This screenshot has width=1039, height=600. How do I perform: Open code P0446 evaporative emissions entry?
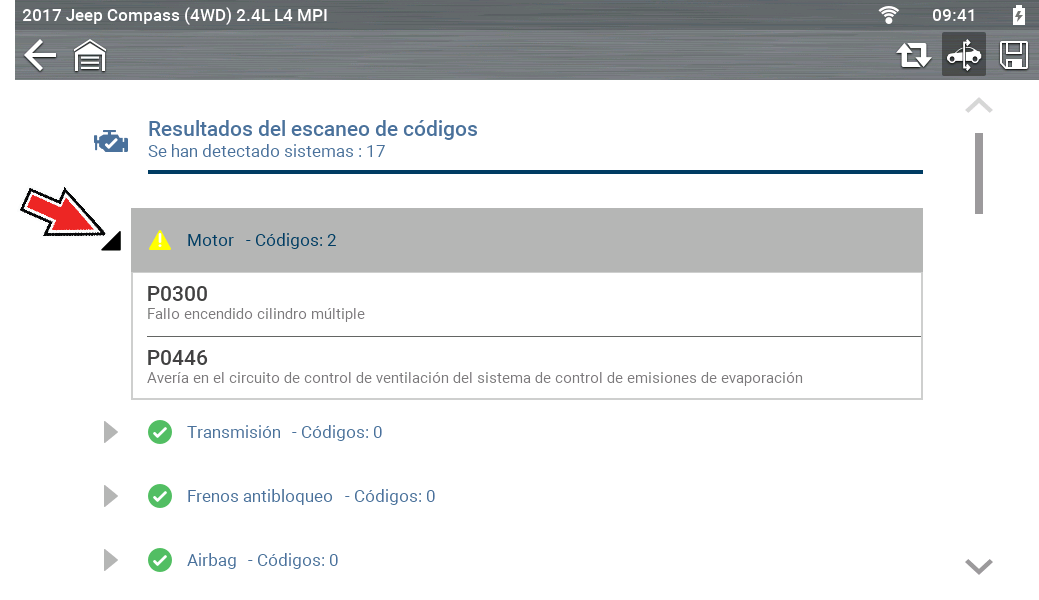click(526, 367)
